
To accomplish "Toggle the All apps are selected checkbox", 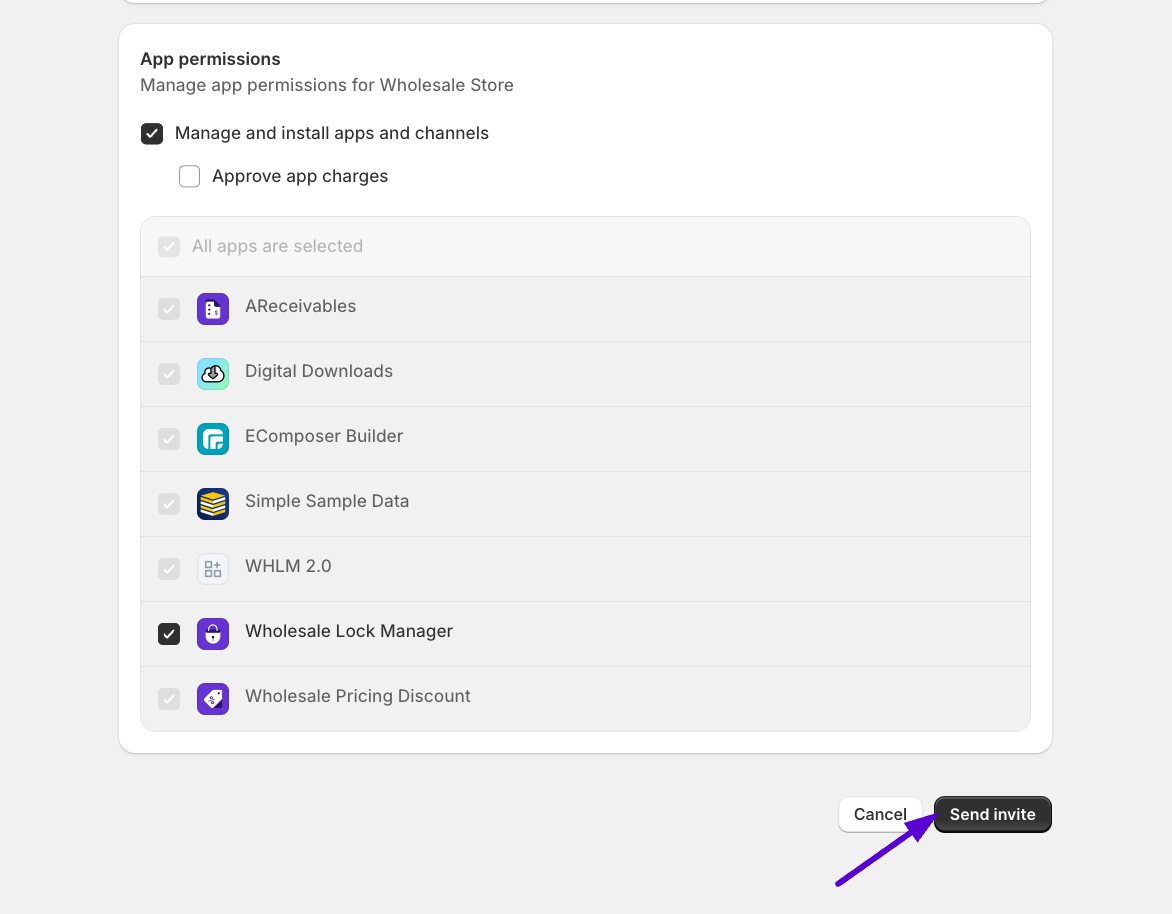I will 169,247.
